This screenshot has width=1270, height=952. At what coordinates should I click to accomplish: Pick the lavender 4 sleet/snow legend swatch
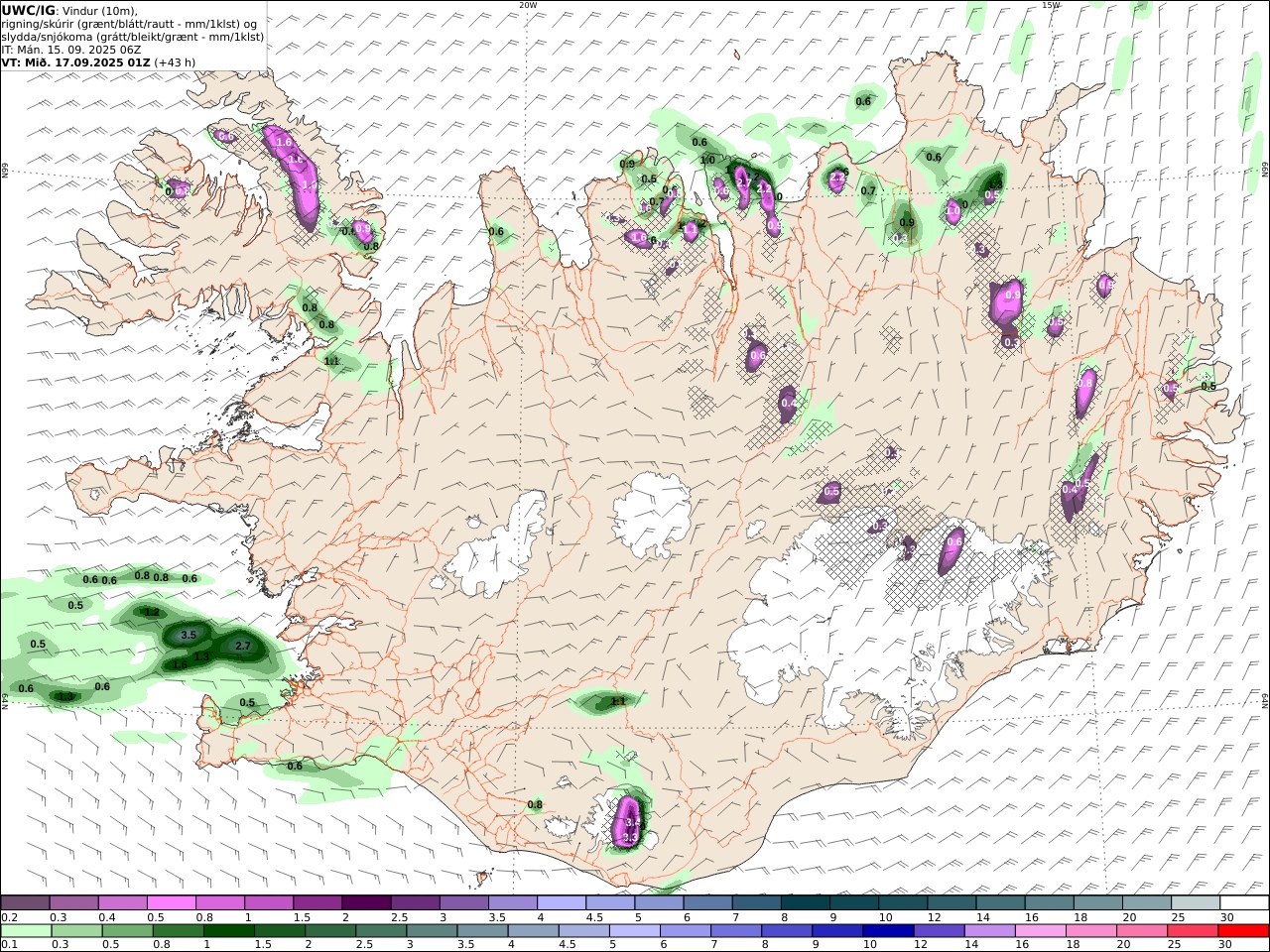(x=560, y=902)
